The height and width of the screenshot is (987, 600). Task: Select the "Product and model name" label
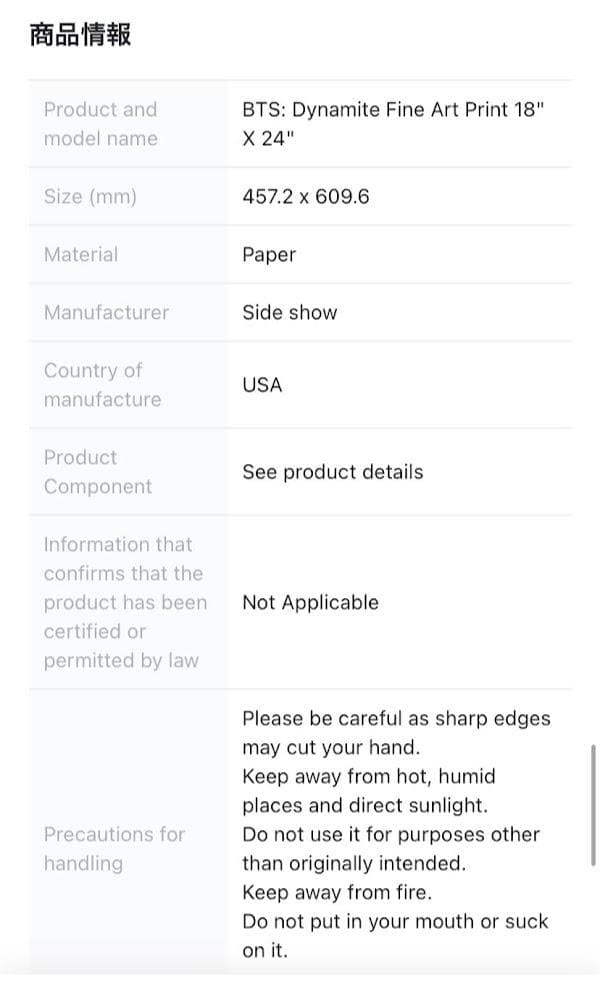point(100,124)
